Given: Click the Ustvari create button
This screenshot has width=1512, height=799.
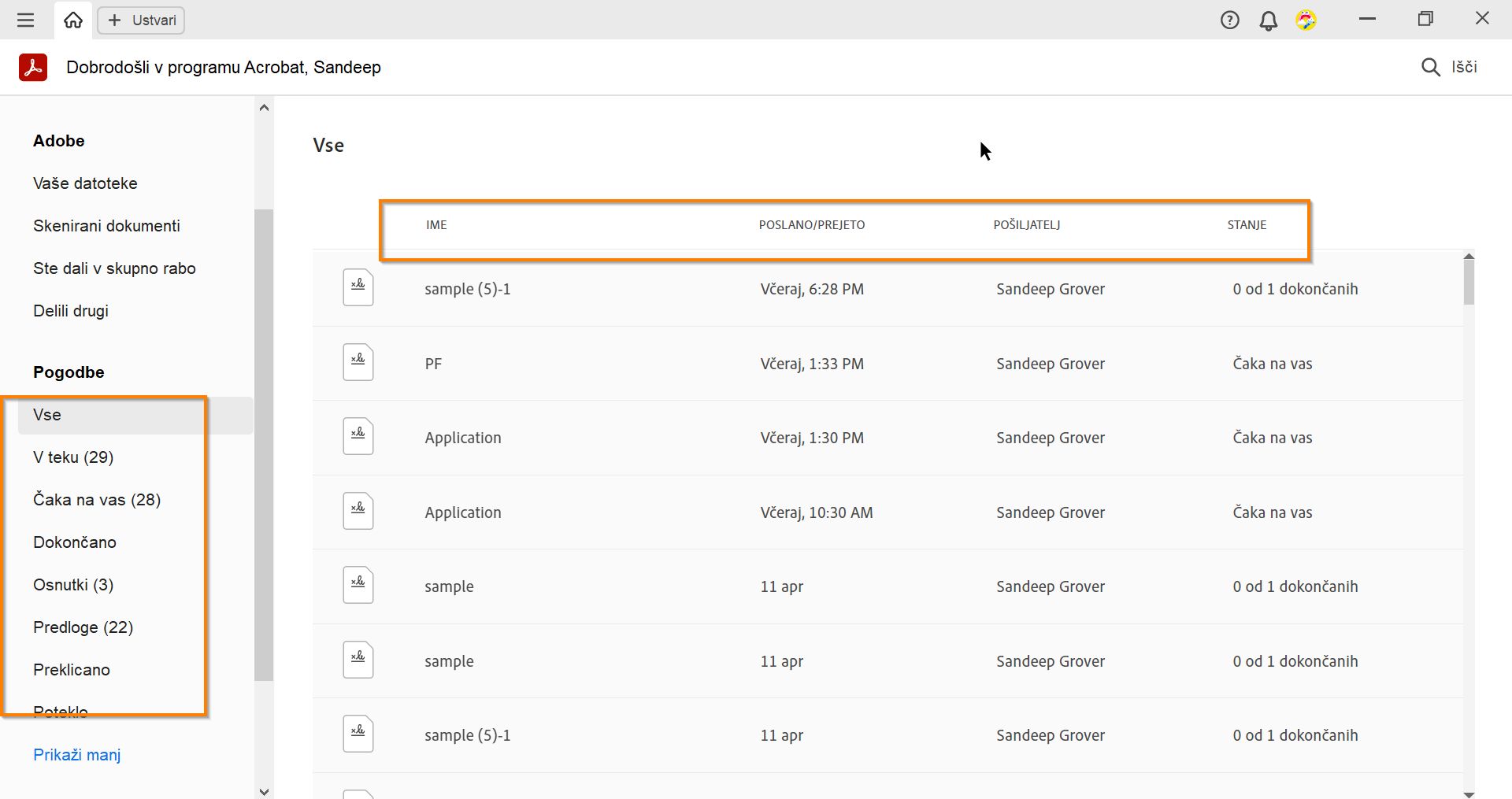Looking at the screenshot, I should (141, 20).
